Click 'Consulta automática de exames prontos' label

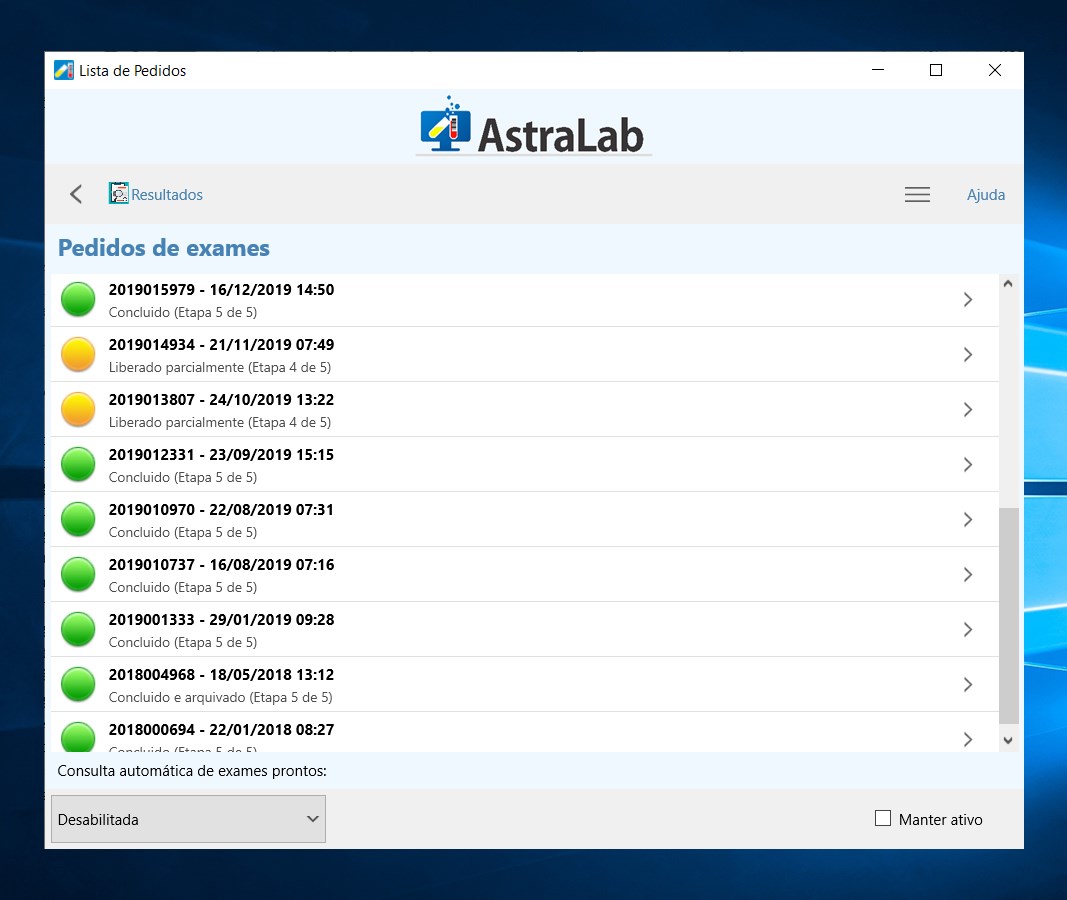click(192, 771)
